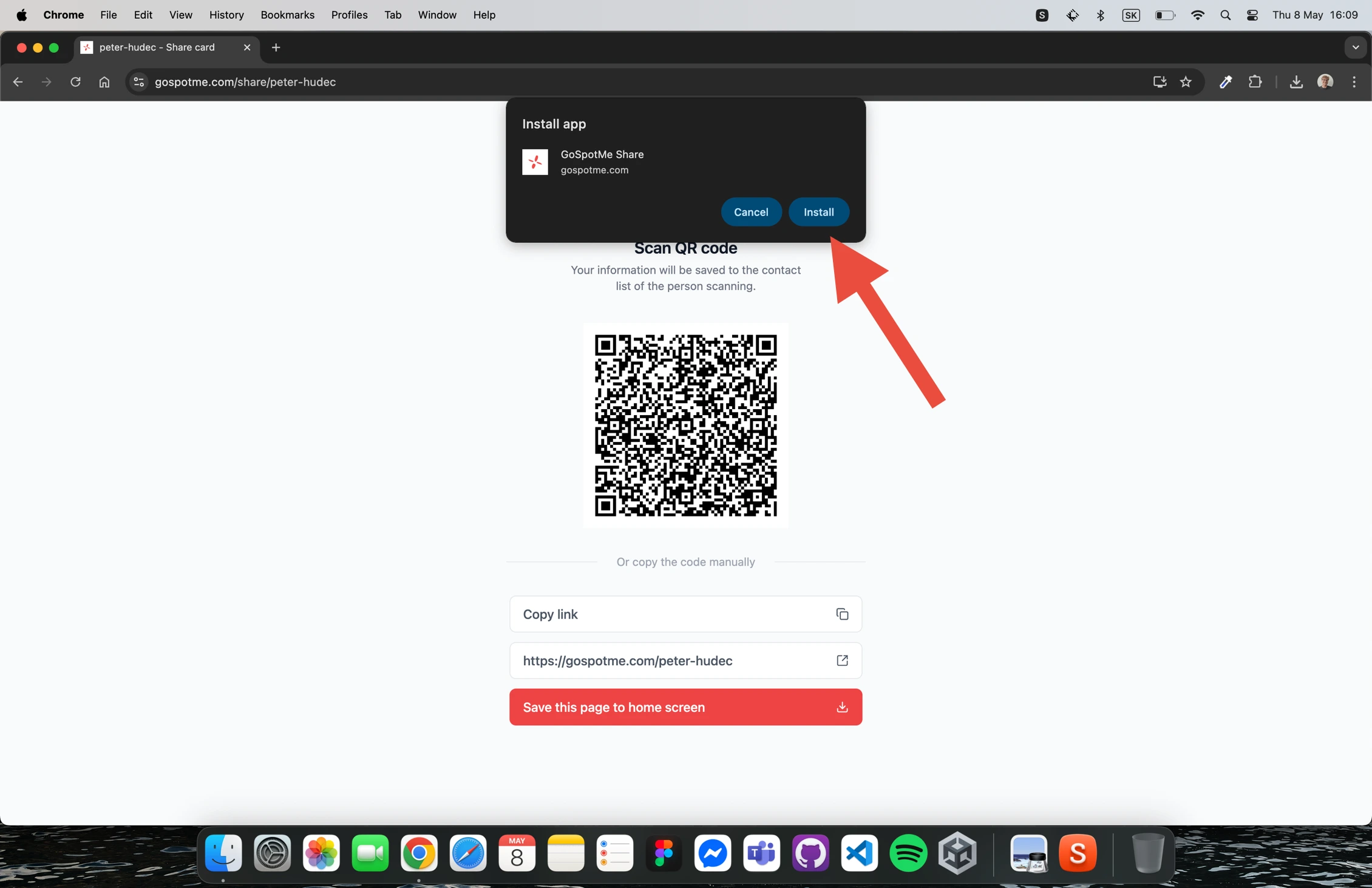Open a new tab with plus button
The height and width of the screenshot is (888, 1372).
click(276, 47)
